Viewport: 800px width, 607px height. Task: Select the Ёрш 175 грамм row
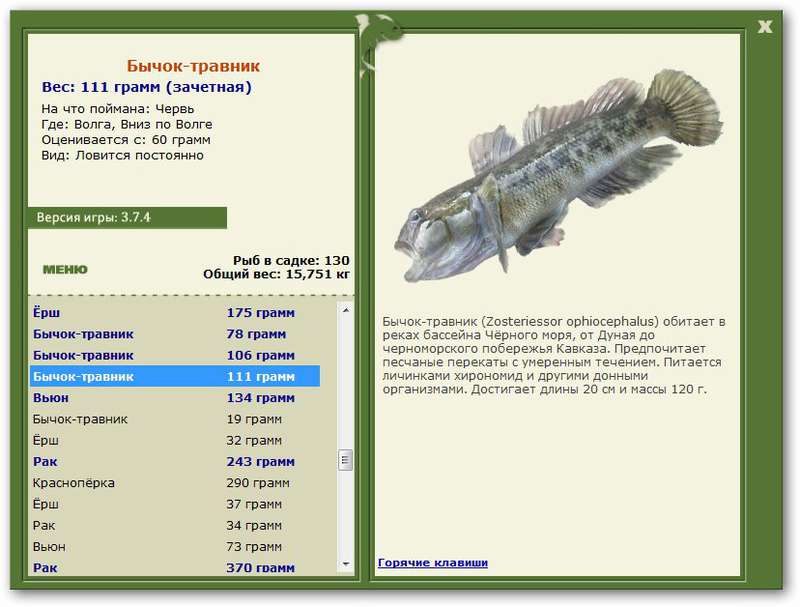coord(175,313)
